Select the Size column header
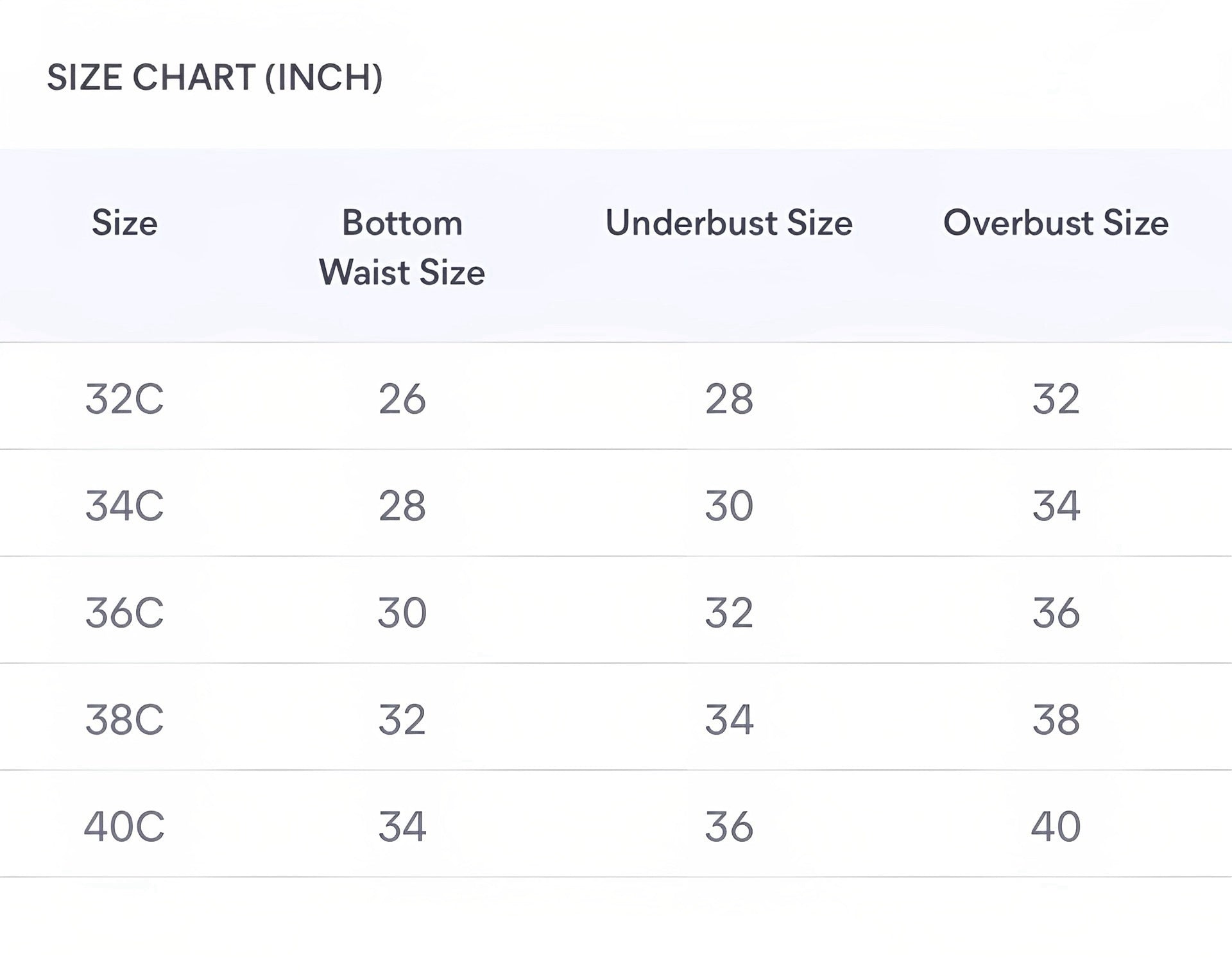Viewport: 1232px width, 976px height. pyautogui.click(x=124, y=223)
